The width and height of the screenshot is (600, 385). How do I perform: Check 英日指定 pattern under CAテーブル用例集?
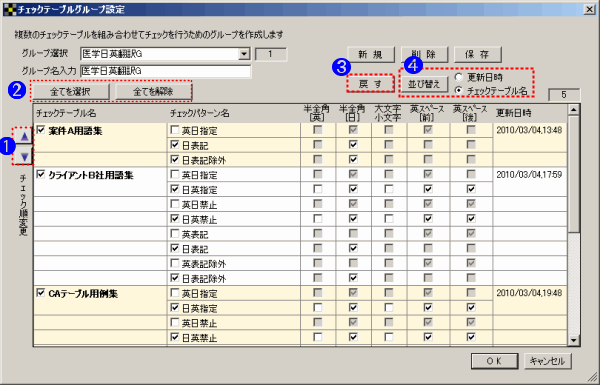(x=175, y=293)
